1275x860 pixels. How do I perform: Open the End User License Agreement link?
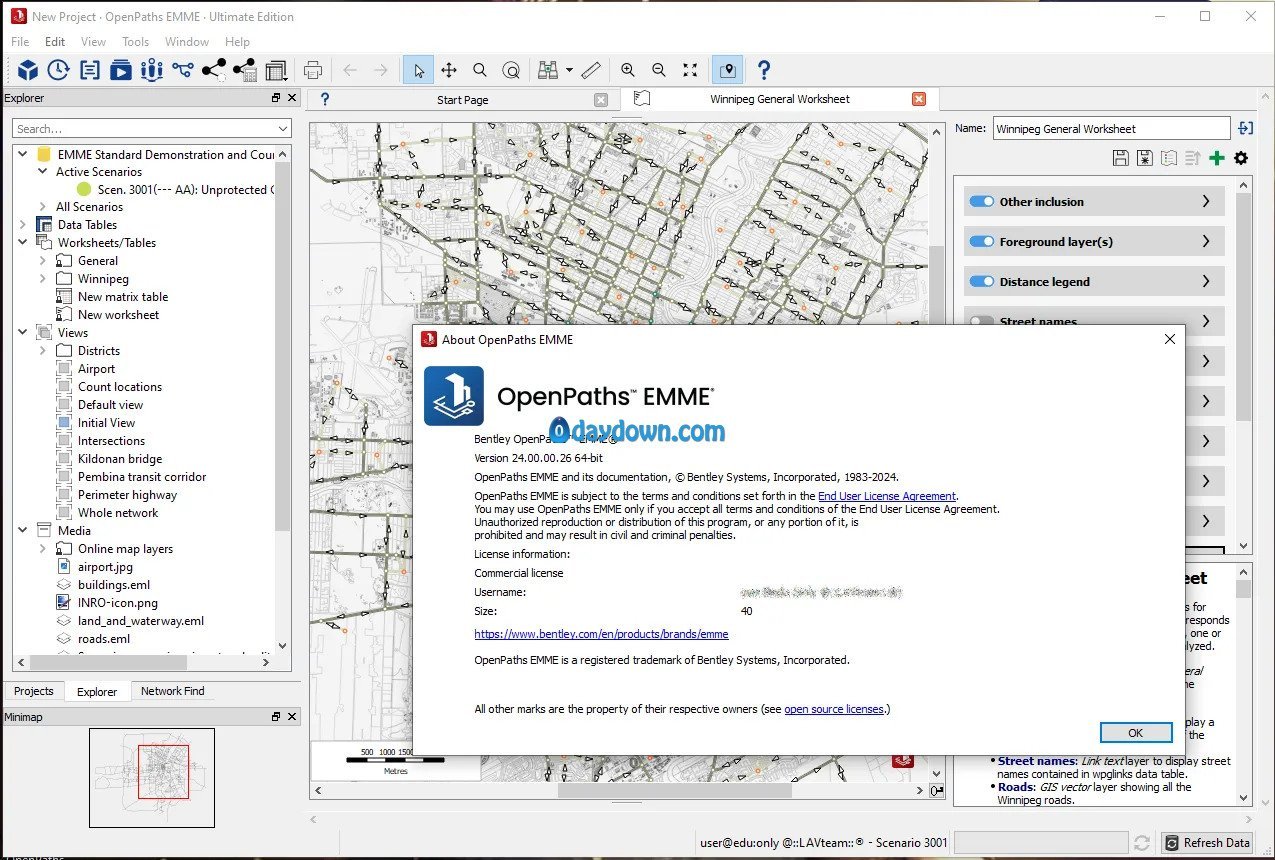click(887, 496)
